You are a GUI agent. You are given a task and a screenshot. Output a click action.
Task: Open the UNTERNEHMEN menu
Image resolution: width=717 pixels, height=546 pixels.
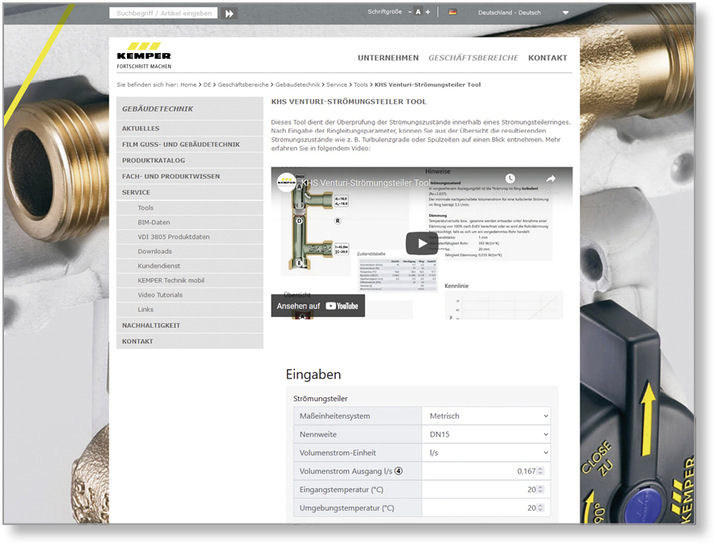[x=388, y=58]
